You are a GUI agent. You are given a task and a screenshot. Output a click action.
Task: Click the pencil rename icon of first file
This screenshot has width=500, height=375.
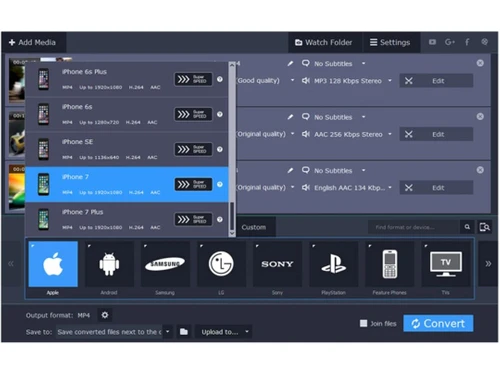click(290, 63)
